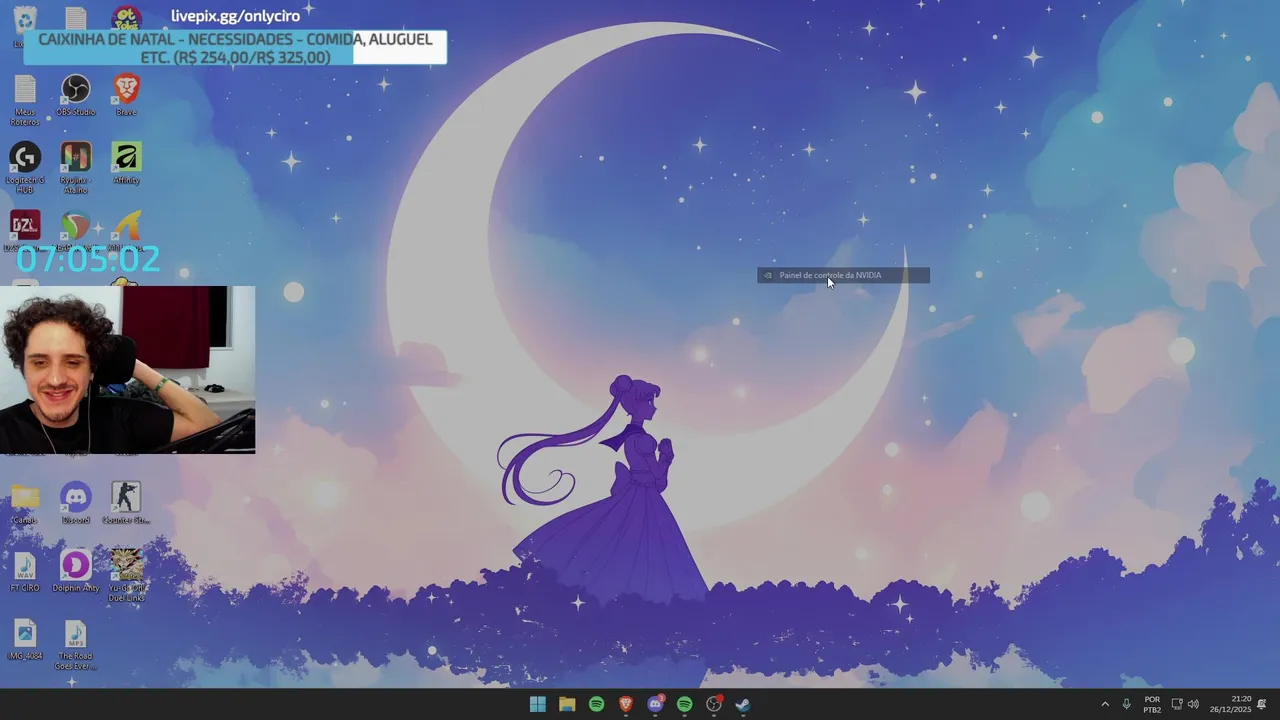This screenshot has height=720, width=1280.
Task: Open File Explorer from the taskbar
Action: 567,704
